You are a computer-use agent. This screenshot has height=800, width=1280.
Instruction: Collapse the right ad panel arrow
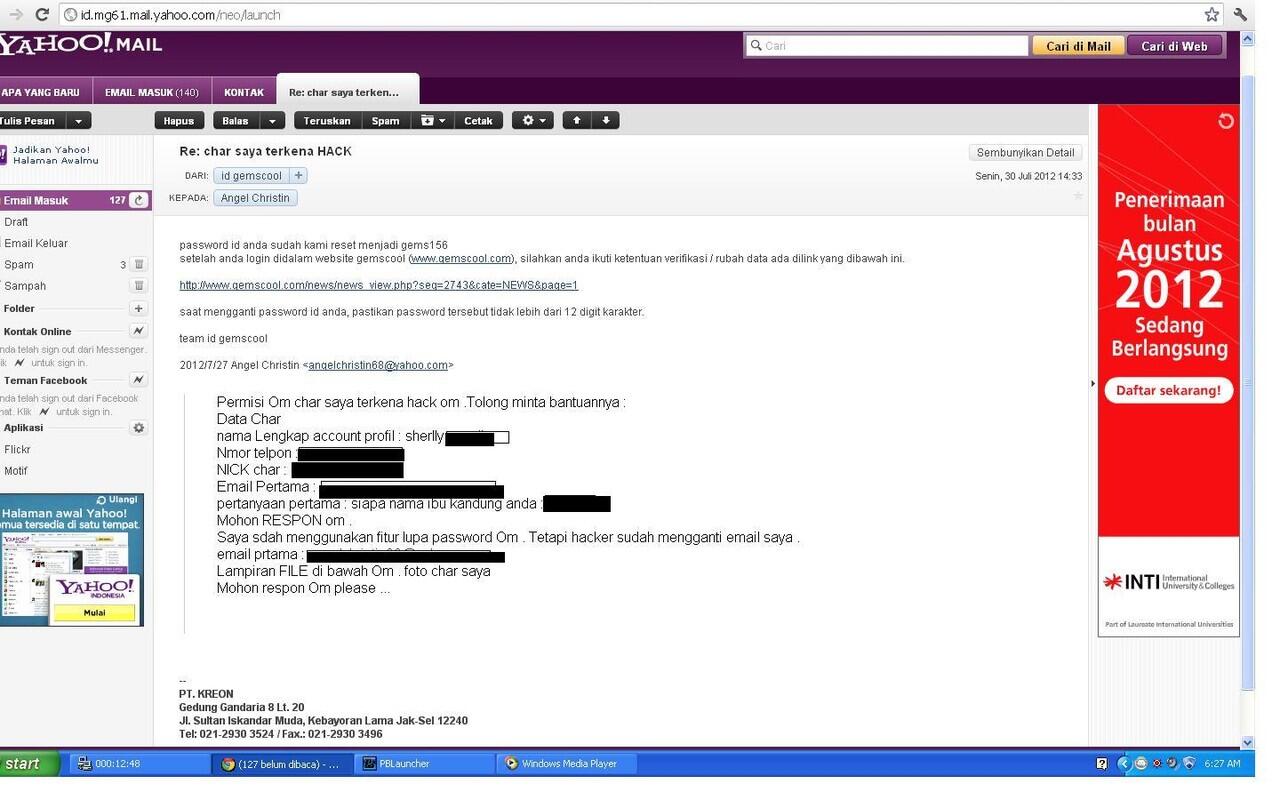[x=1092, y=383]
